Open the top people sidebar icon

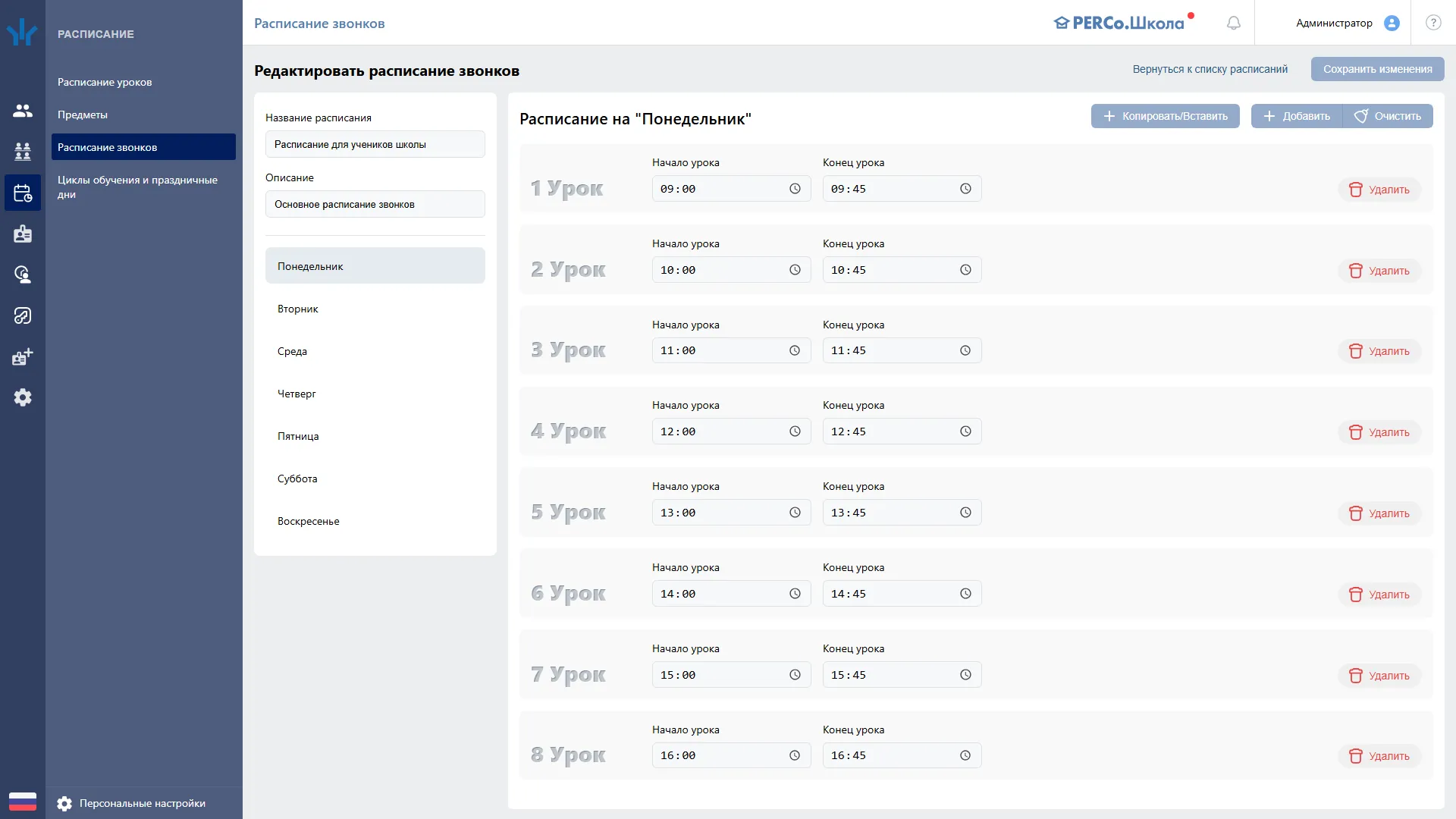(x=23, y=111)
